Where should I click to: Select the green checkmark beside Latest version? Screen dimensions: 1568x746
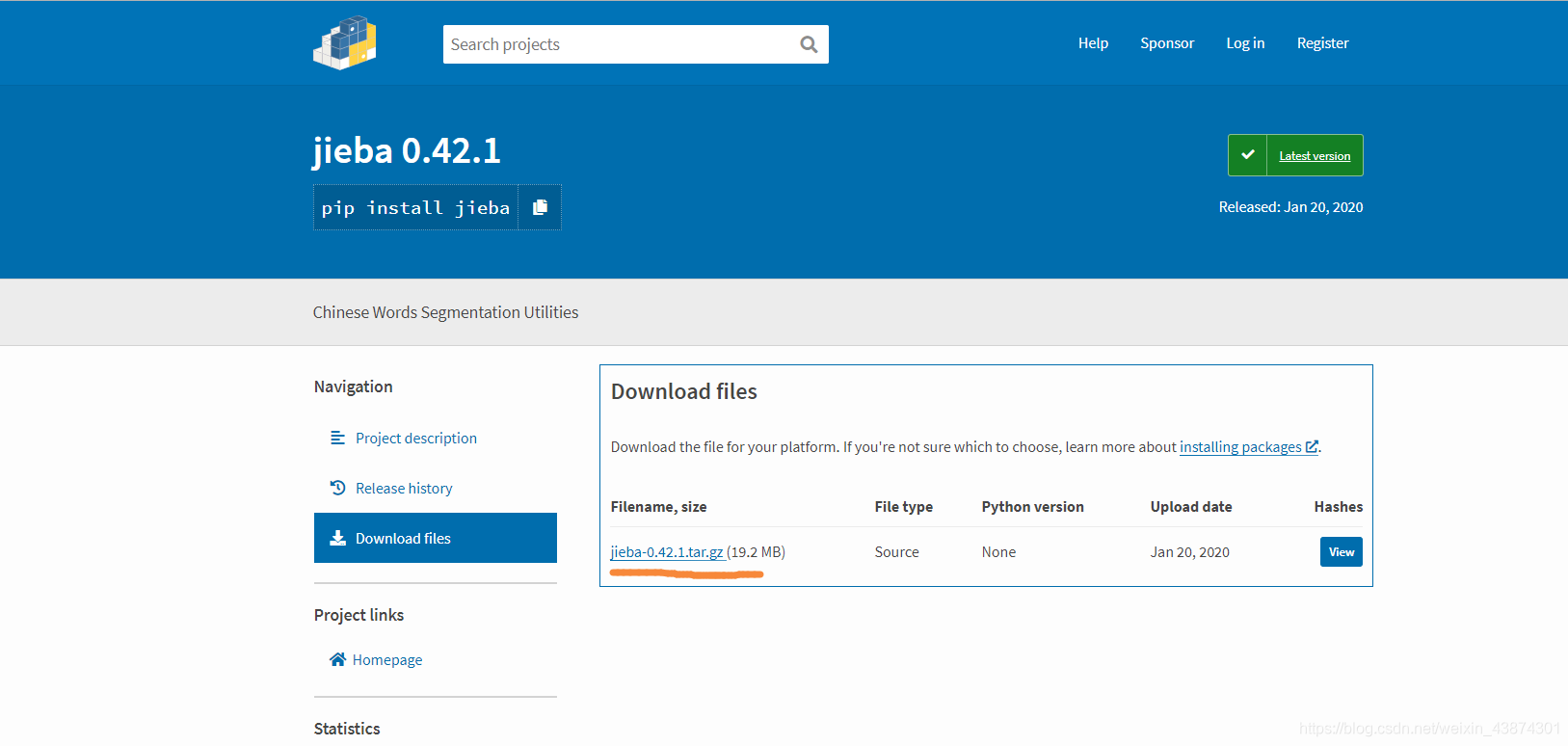click(x=1247, y=155)
